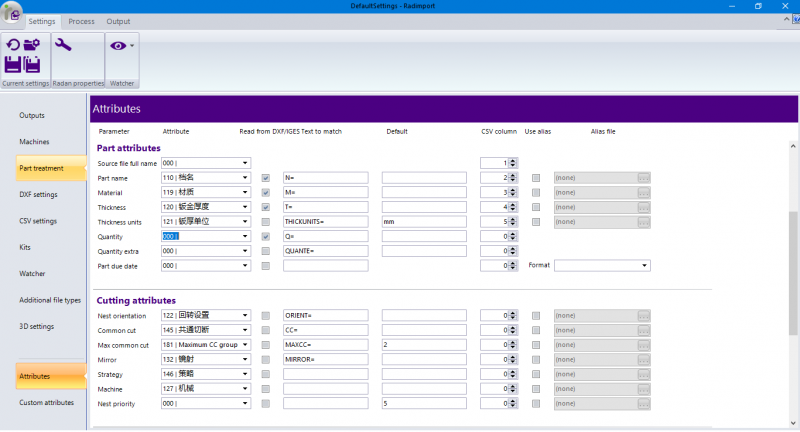This screenshot has width=800, height=432.
Task: Go to Custom attributes in sidebar
Action: tap(46, 402)
